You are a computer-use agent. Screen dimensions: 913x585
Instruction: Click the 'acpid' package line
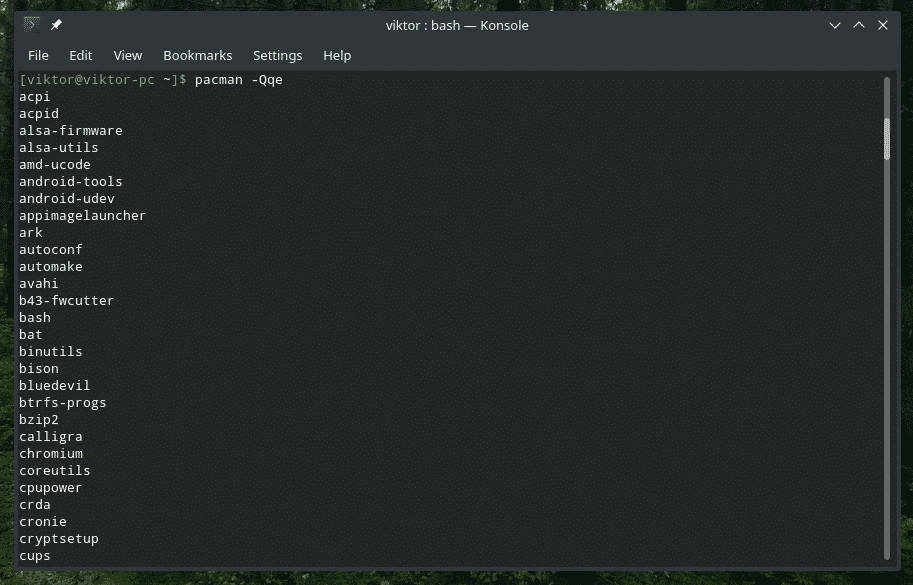tap(38, 114)
